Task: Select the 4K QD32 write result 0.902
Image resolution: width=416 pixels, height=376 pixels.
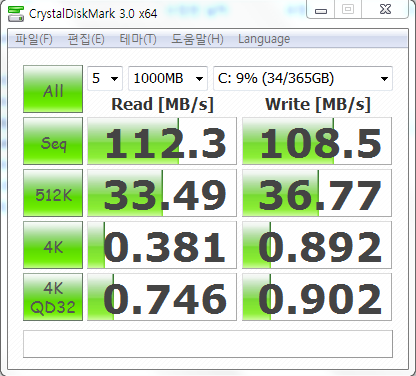Action: [x=317, y=297]
